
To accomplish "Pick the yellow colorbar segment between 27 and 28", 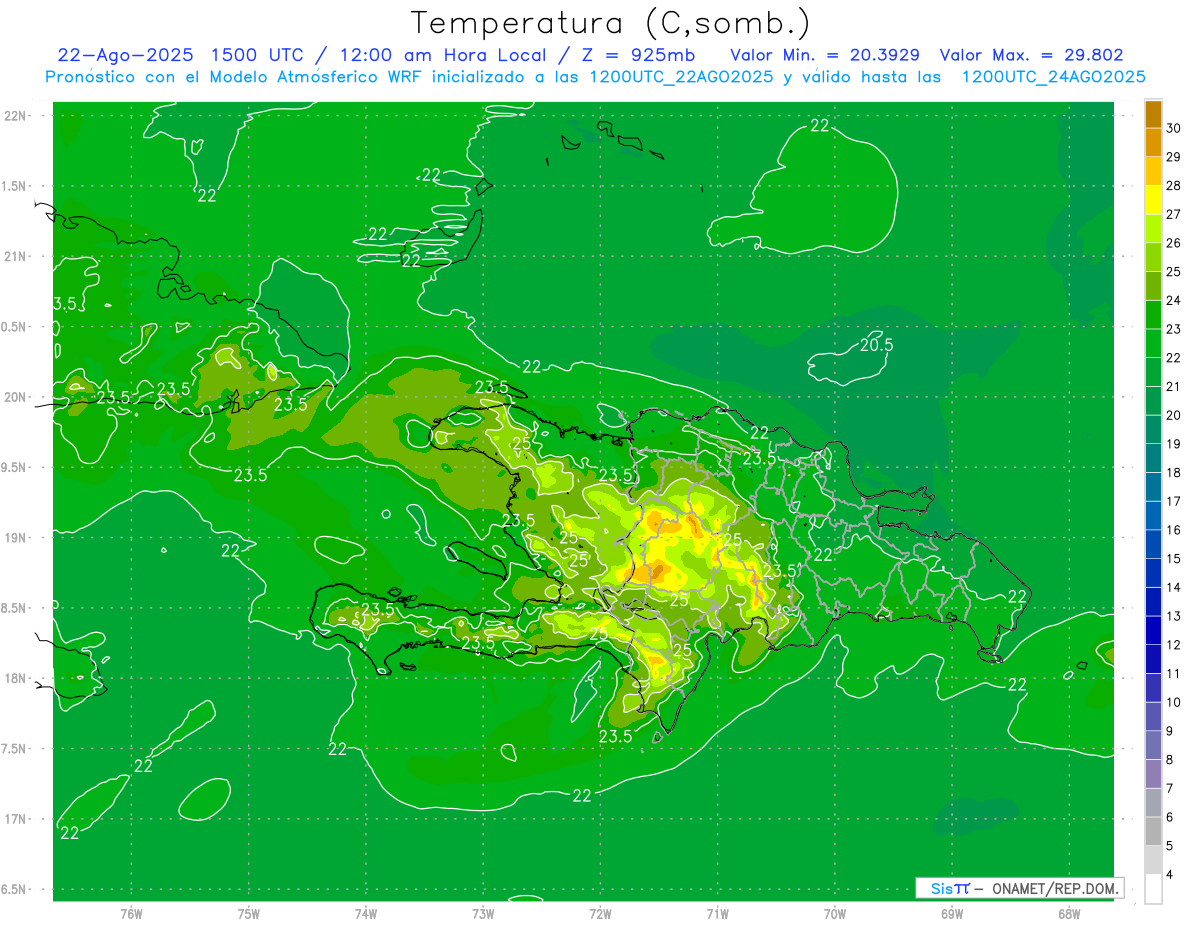I will pos(1154,200).
